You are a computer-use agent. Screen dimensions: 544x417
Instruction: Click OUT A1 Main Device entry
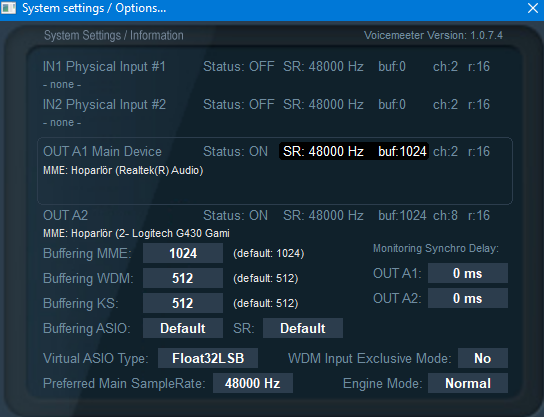click(x=275, y=171)
